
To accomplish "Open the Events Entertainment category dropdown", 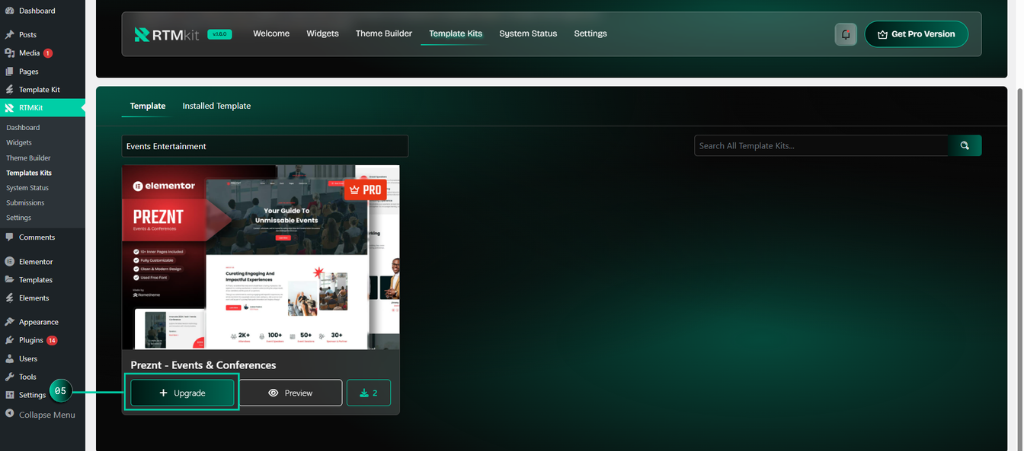I will (264, 146).
